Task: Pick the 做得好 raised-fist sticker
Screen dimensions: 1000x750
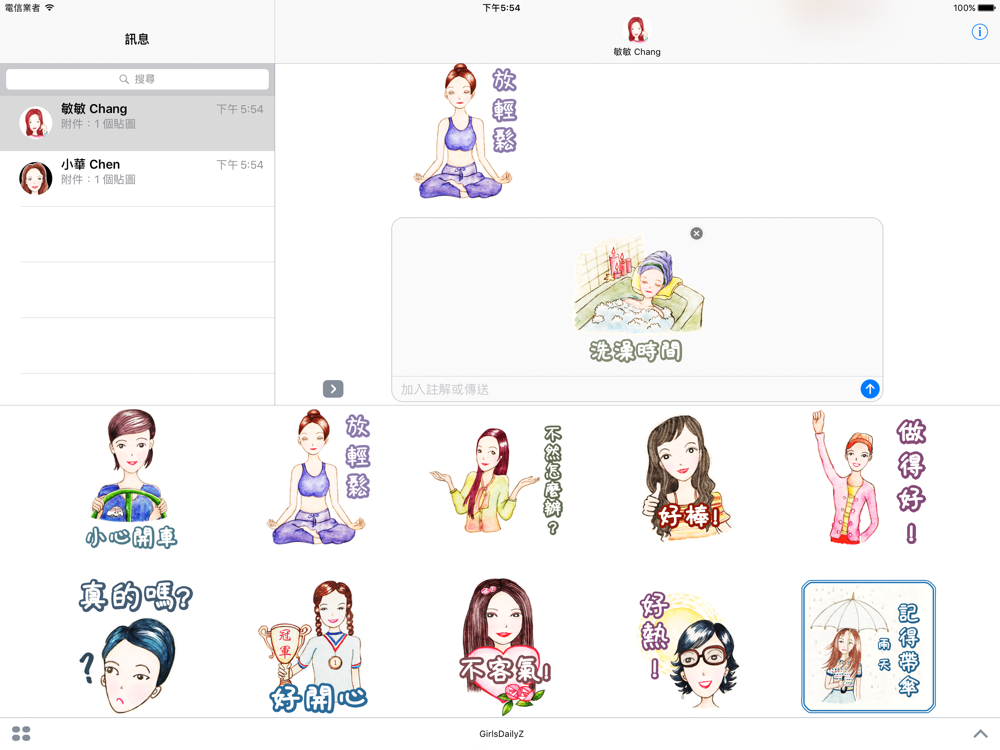Action: pos(869,478)
